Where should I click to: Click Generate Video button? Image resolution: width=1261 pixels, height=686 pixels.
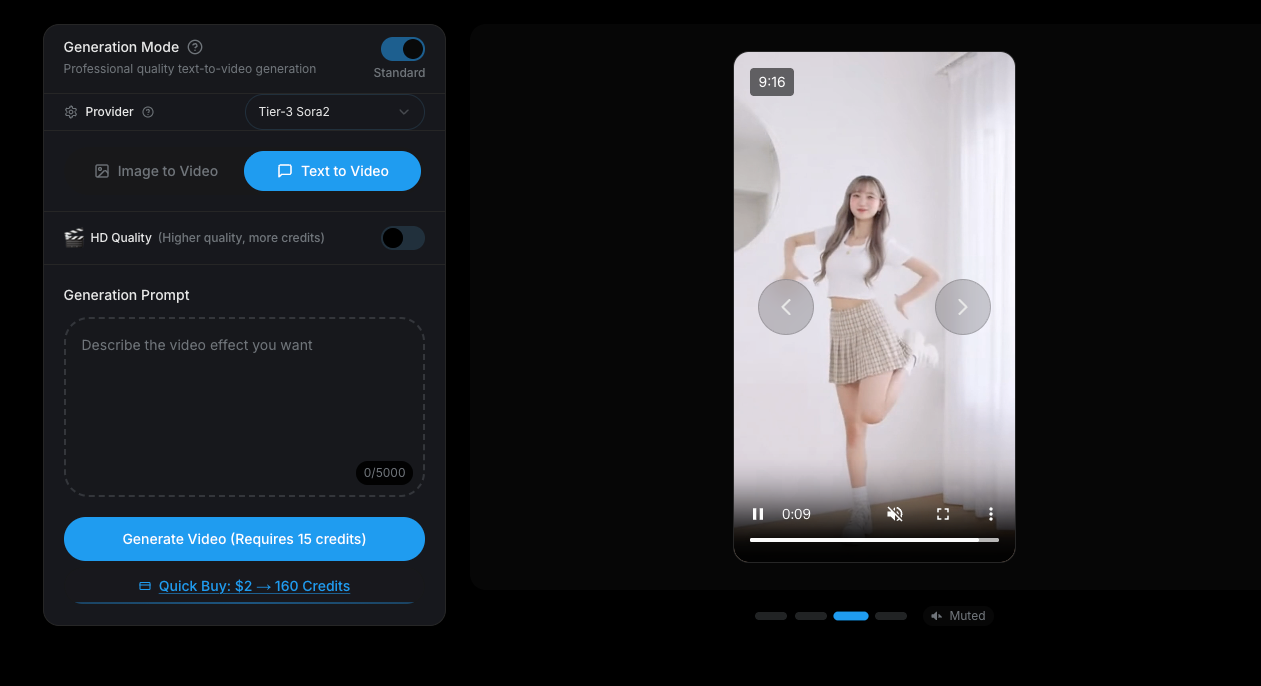click(x=244, y=539)
